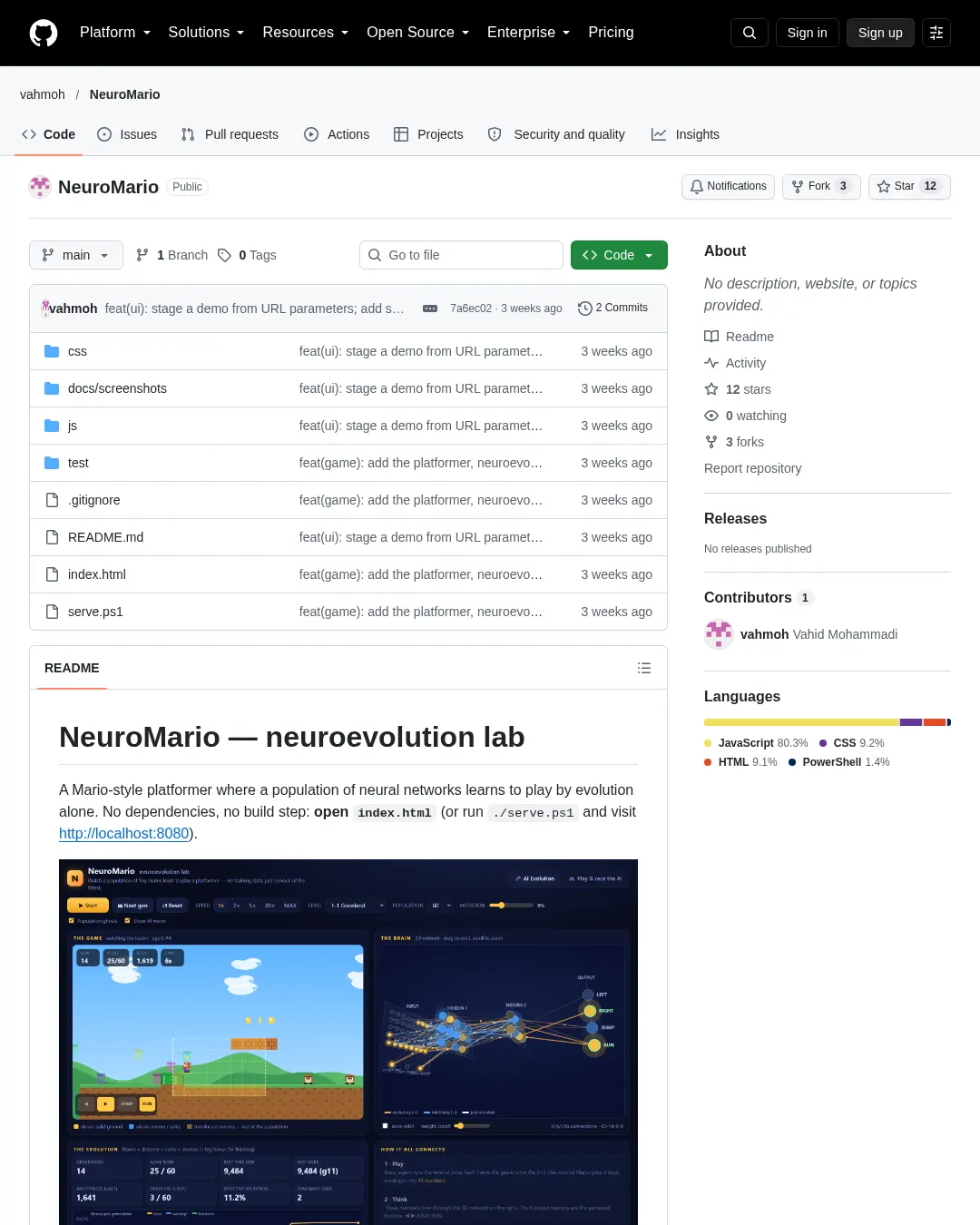This screenshot has height=1225, width=980.
Task: Click the CSS purple language bar segment
Action: click(911, 722)
